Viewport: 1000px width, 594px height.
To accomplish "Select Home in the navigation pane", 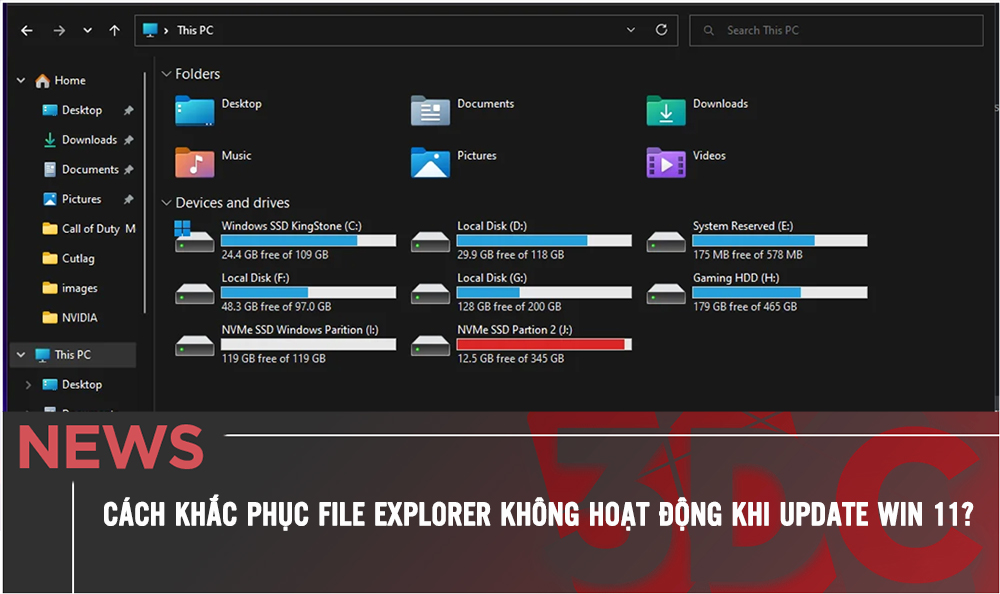I will pos(70,80).
